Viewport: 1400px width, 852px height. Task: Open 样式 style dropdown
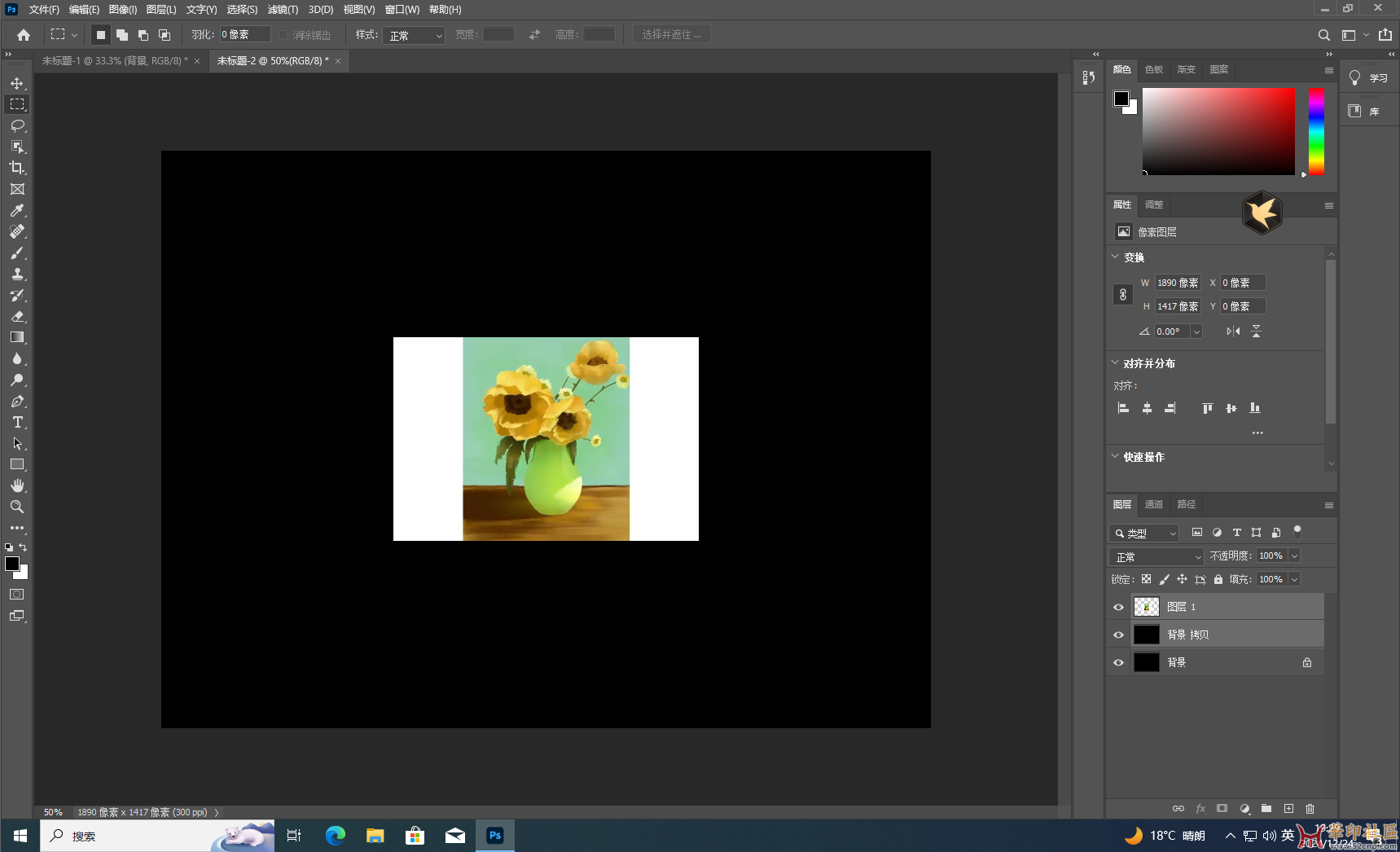(414, 35)
